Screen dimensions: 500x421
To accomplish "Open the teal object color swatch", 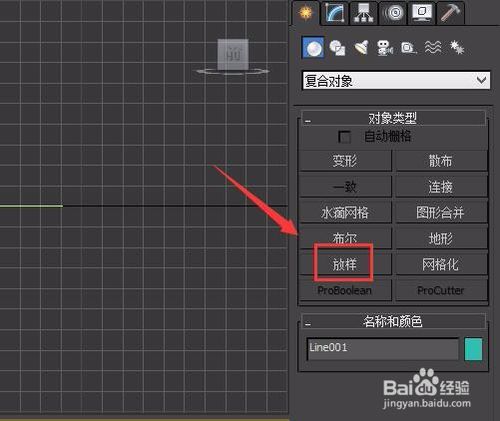I will coord(473,349).
